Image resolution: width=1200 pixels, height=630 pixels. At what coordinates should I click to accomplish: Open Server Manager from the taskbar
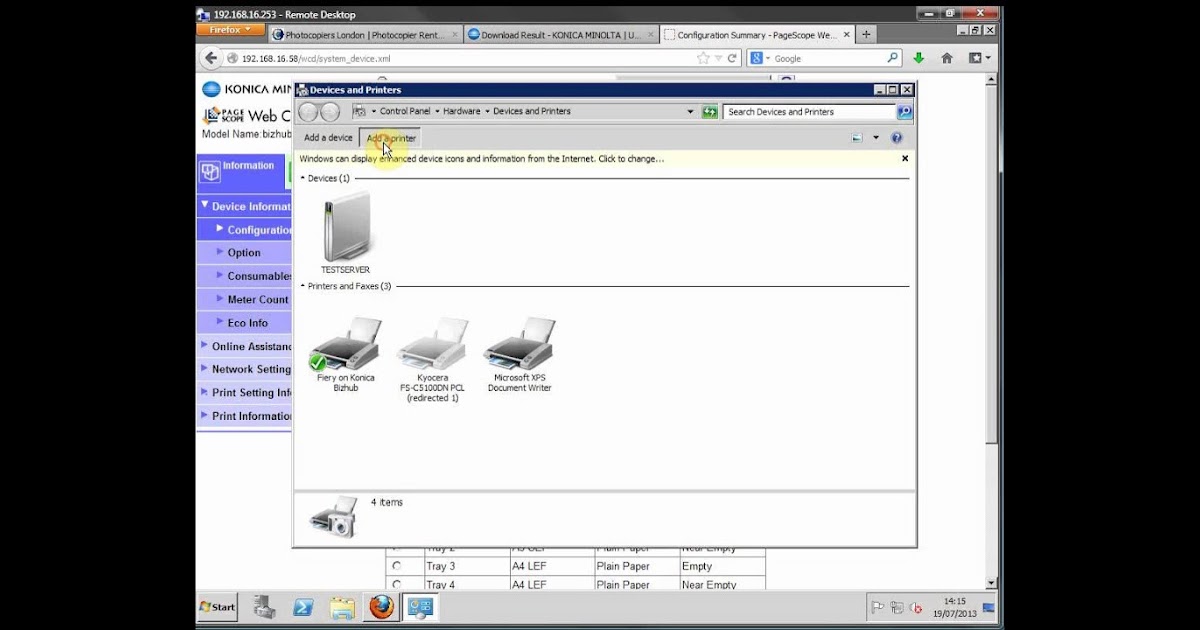pyautogui.click(x=264, y=607)
